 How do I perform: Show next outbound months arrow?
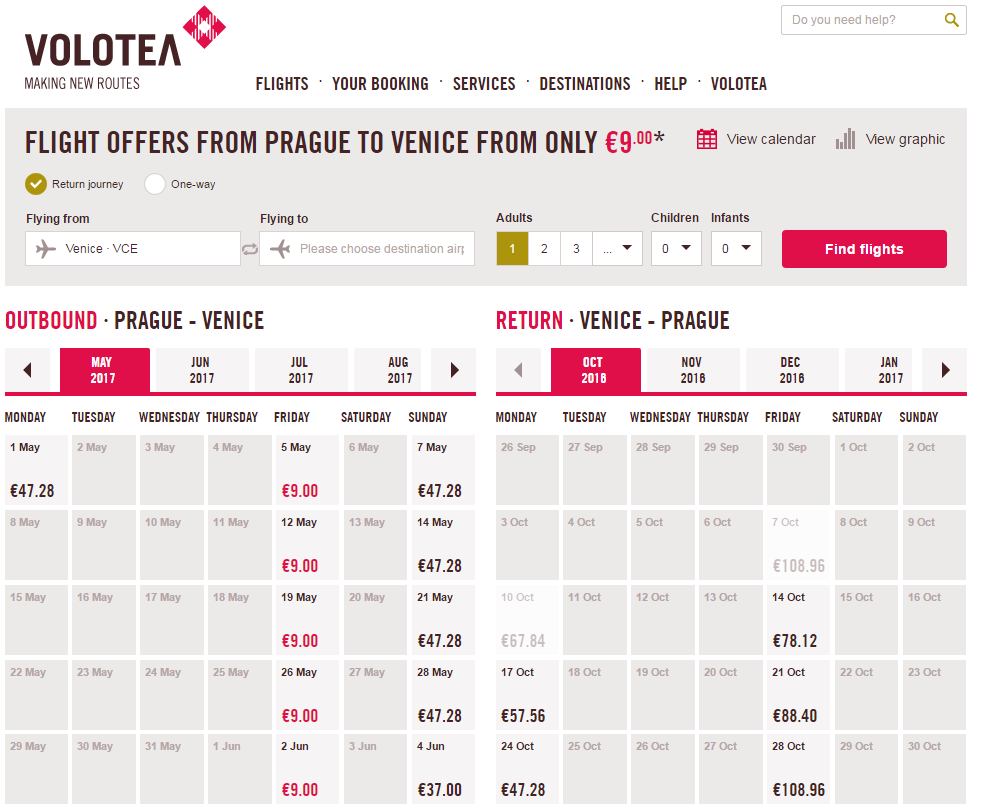point(455,370)
